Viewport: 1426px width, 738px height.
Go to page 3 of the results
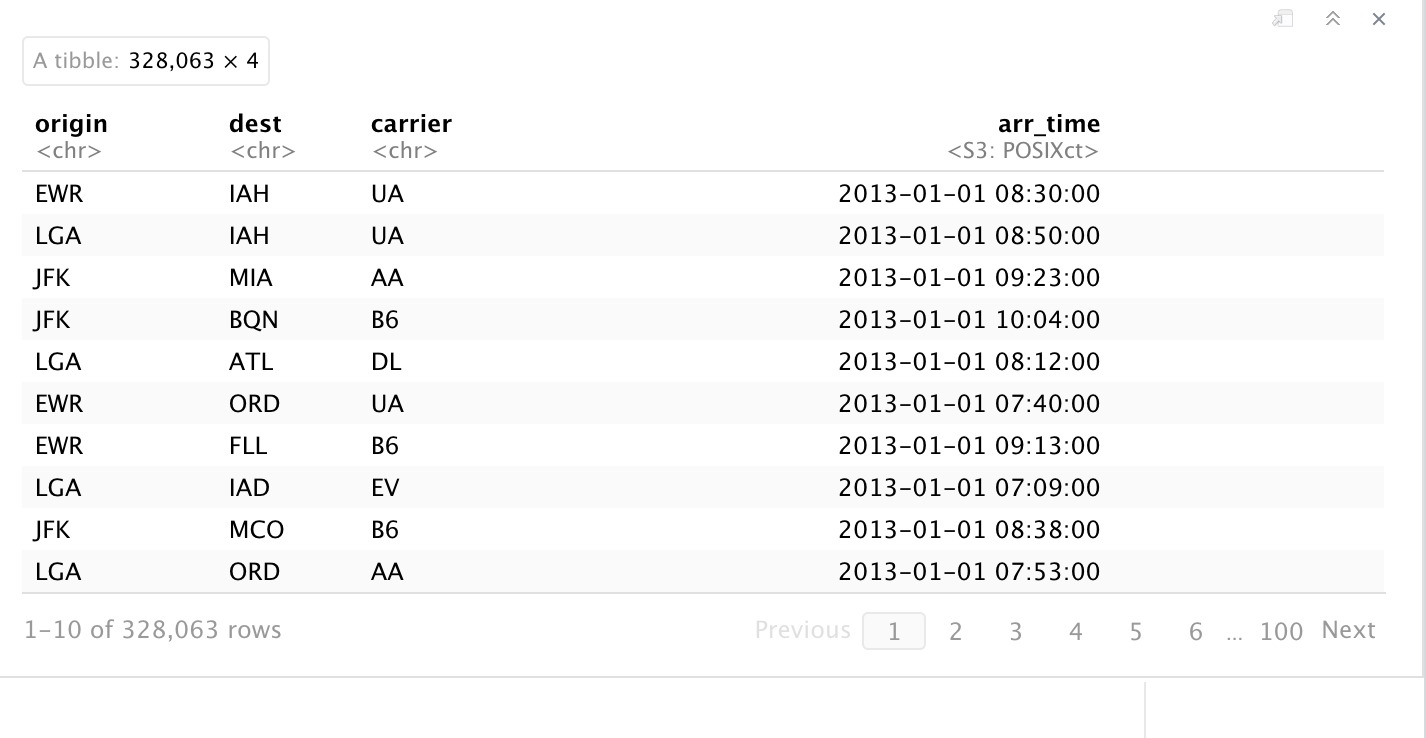pyautogui.click(x=1015, y=630)
